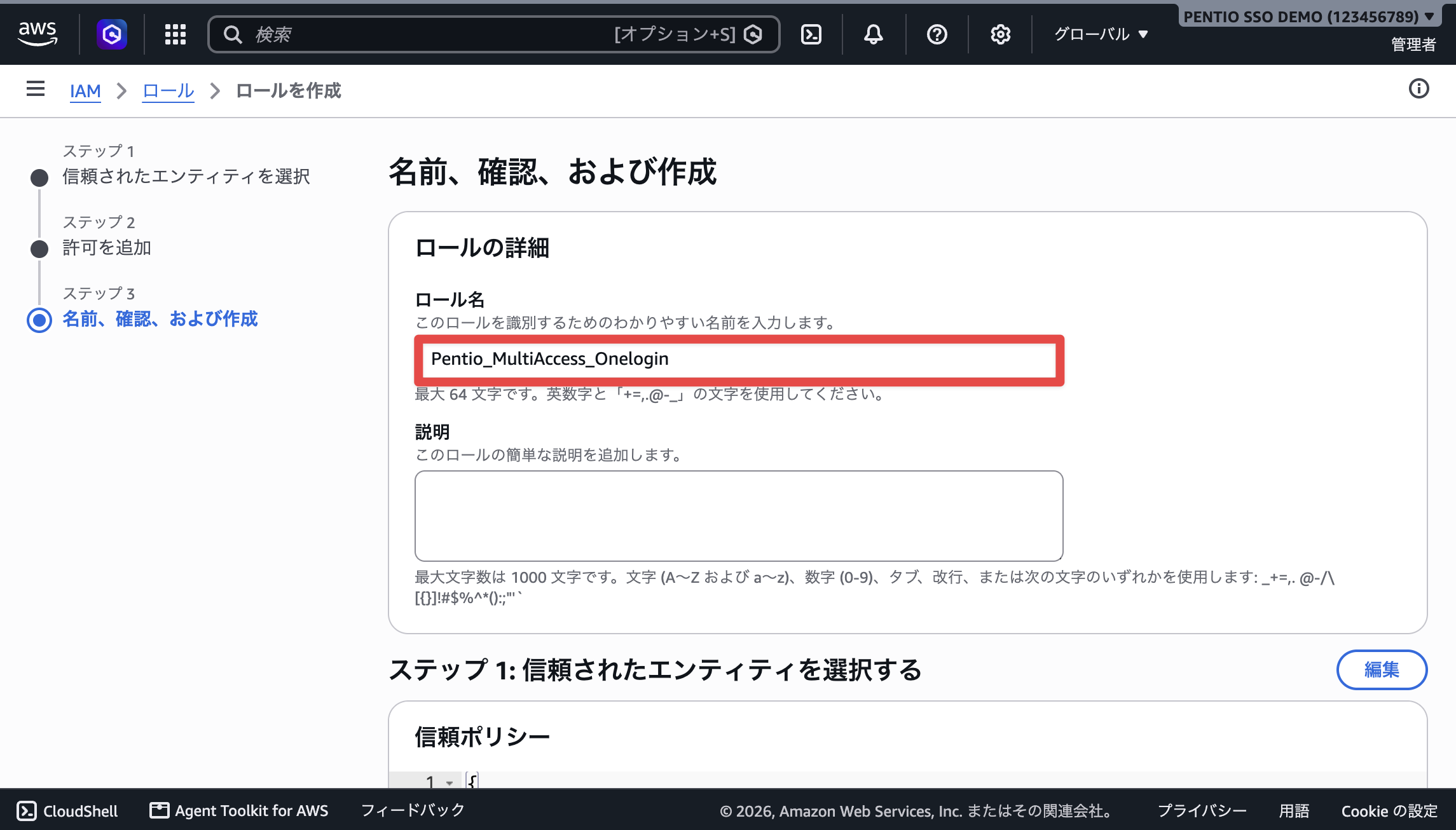Open the settings gear icon

click(x=1001, y=34)
